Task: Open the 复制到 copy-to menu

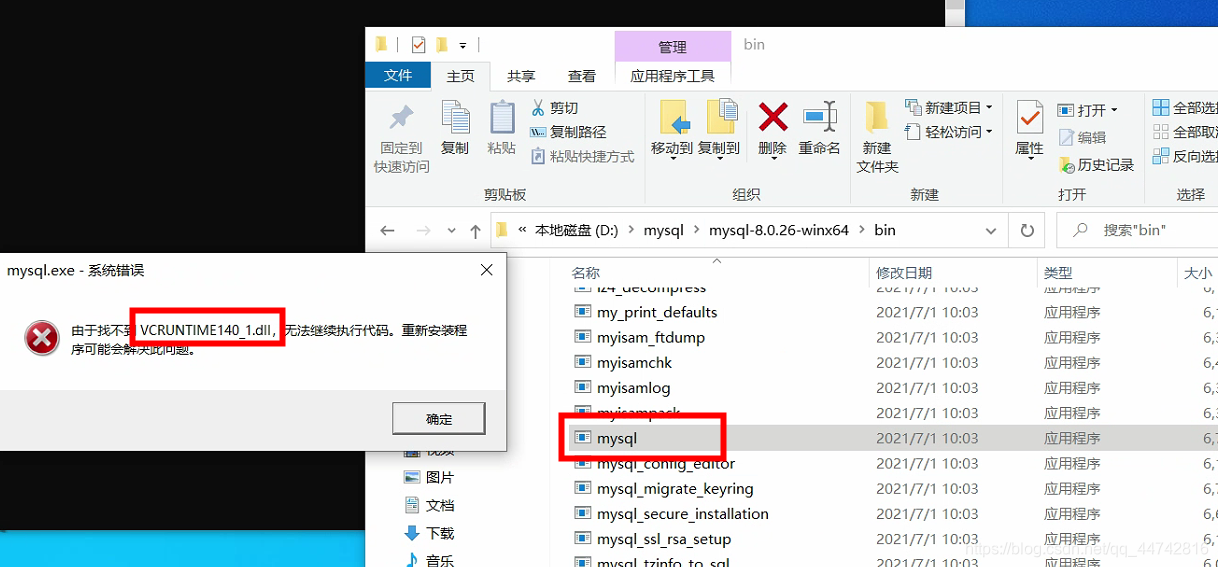Action: (719, 128)
